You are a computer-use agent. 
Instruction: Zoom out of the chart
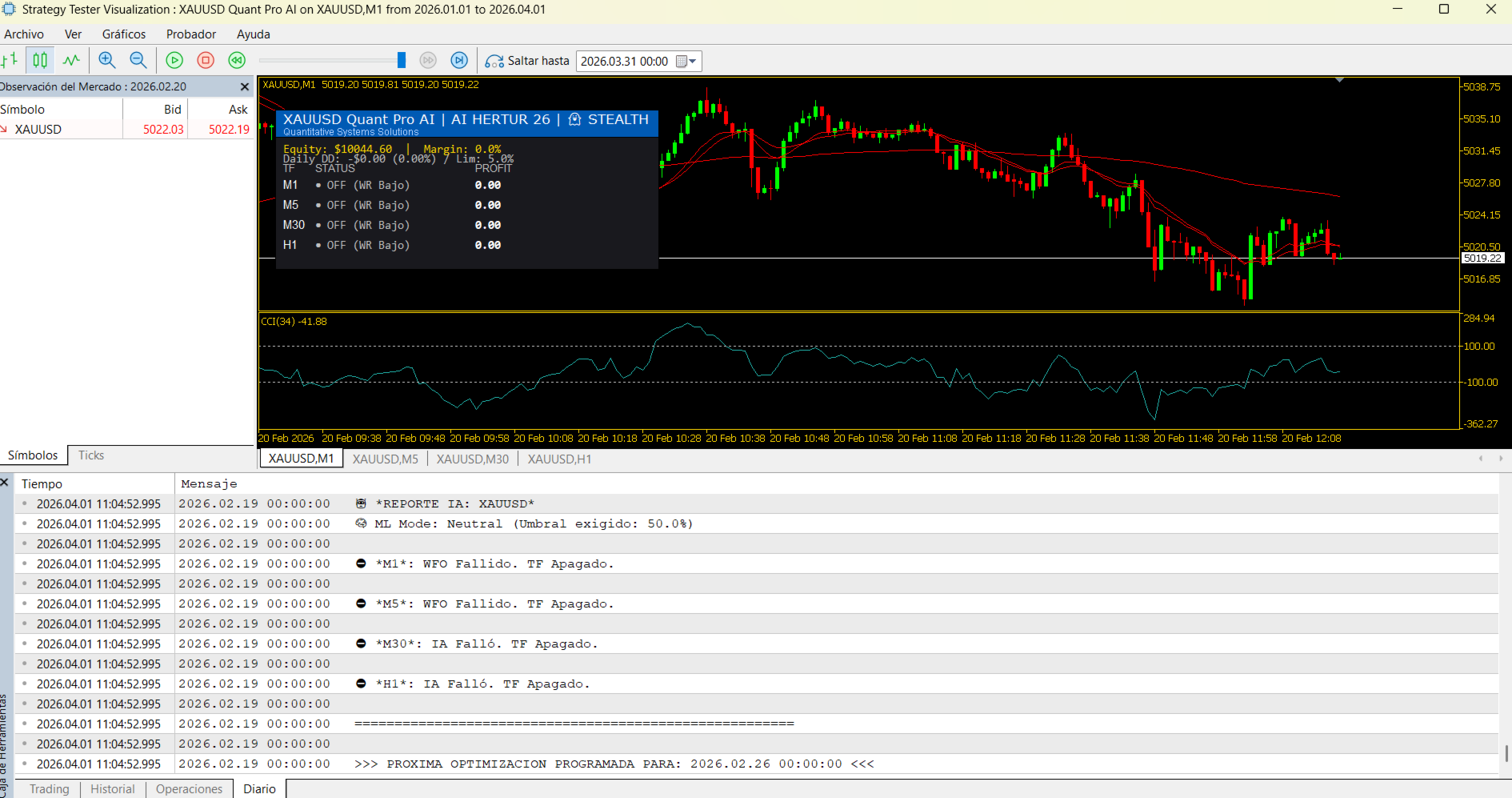pyautogui.click(x=138, y=60)
